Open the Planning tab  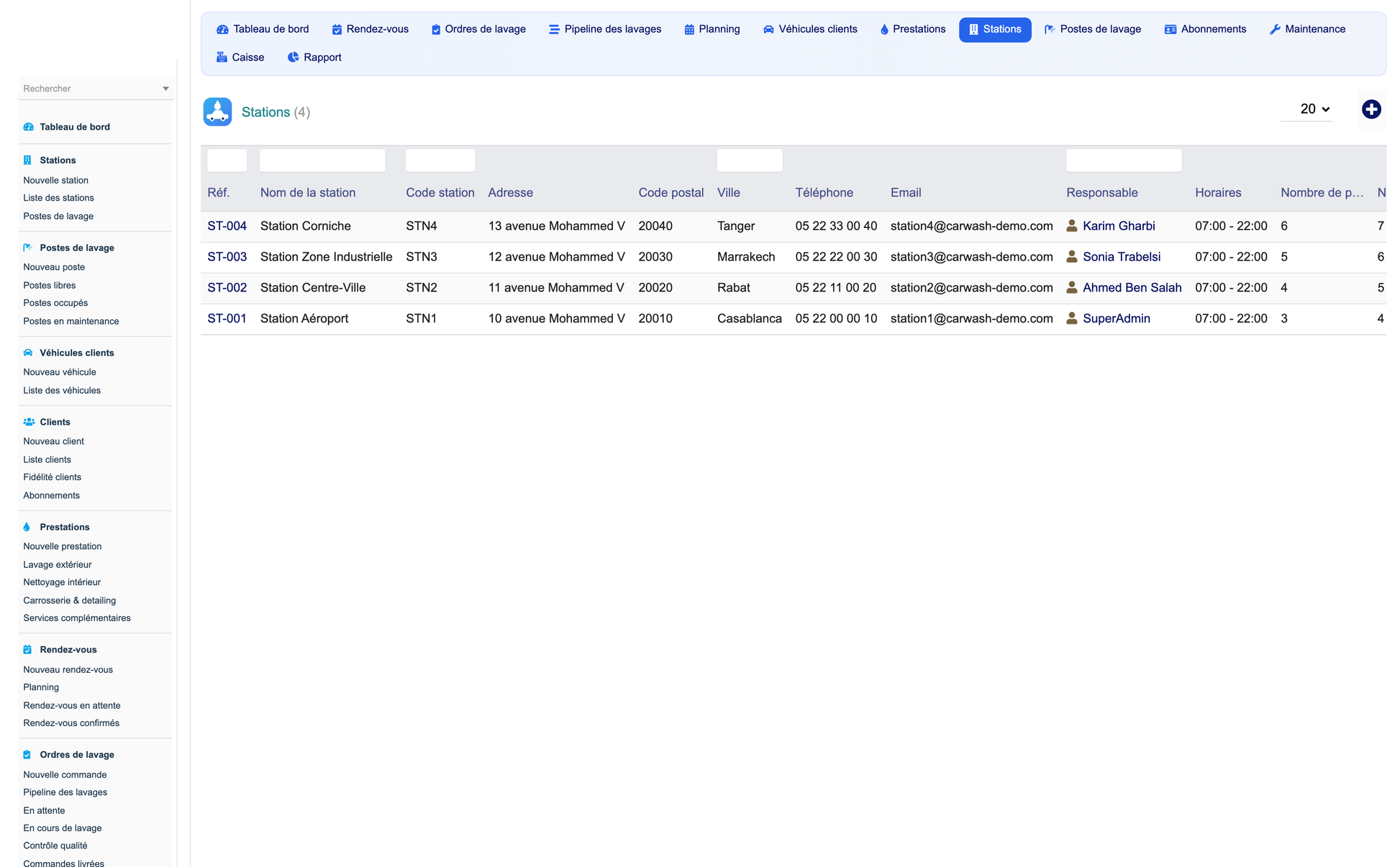coord(712,29)
